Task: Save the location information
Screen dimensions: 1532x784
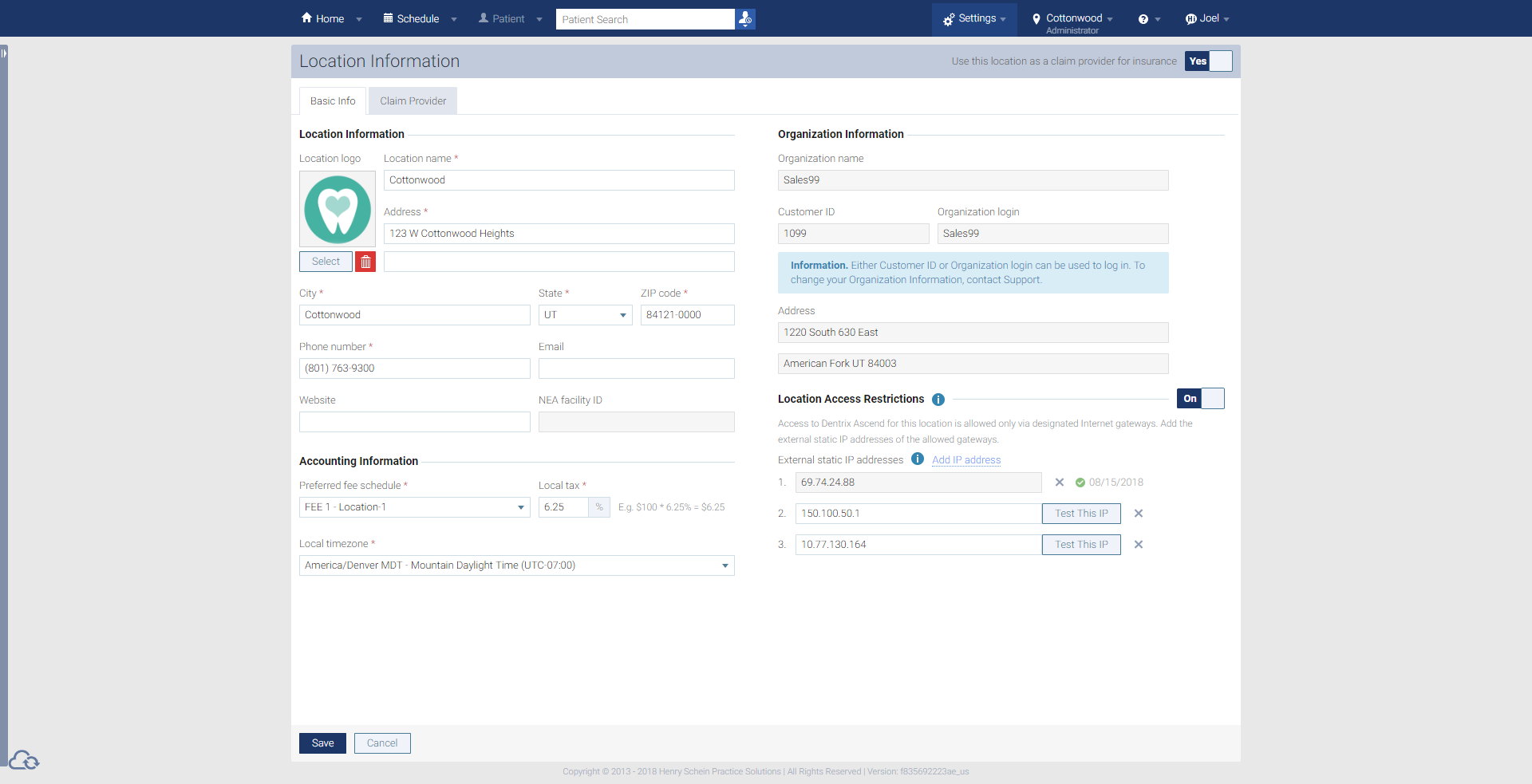Action: click(322, 743)
